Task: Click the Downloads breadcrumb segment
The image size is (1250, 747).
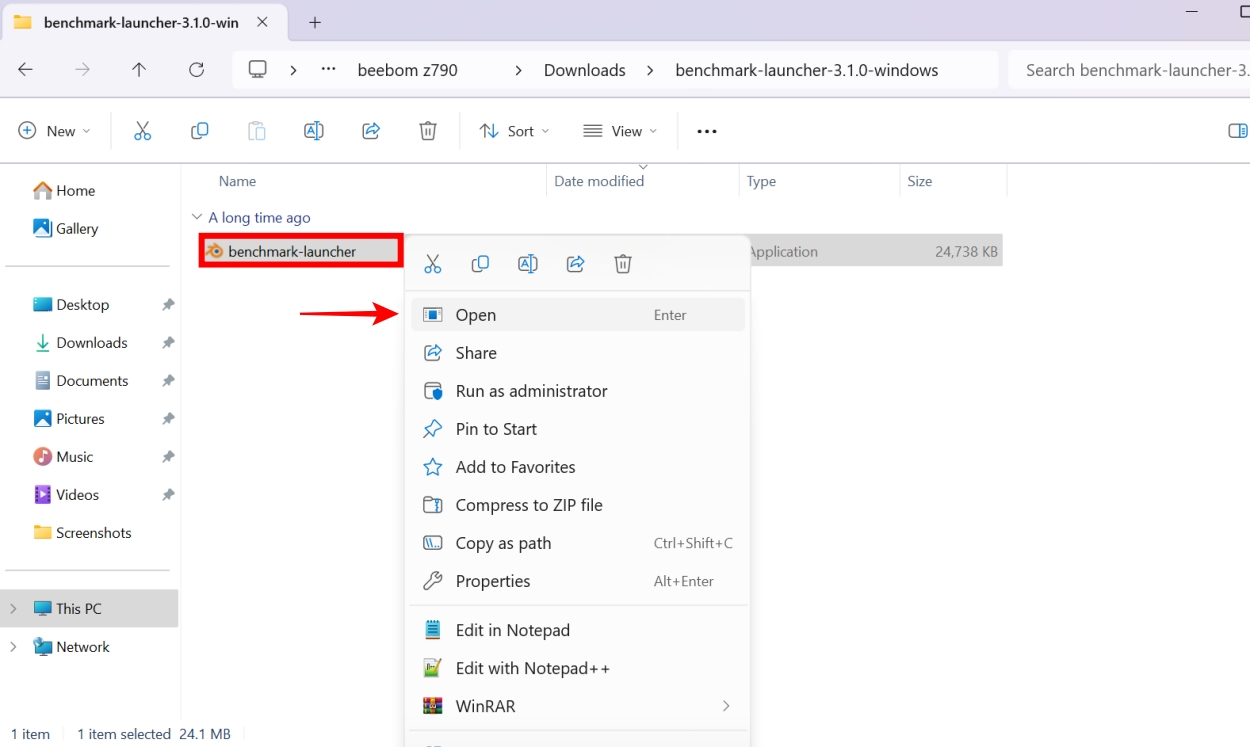Action: 584,70
